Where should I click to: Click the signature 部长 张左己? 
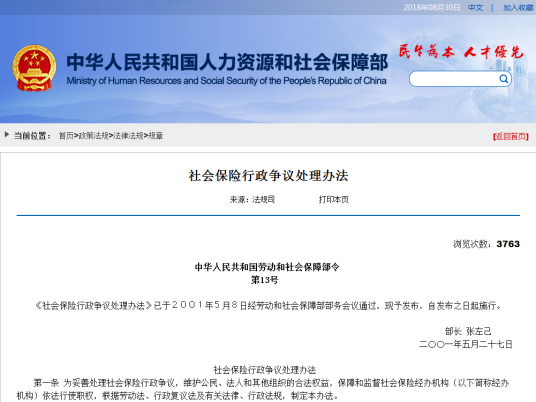tap(468, 331)
